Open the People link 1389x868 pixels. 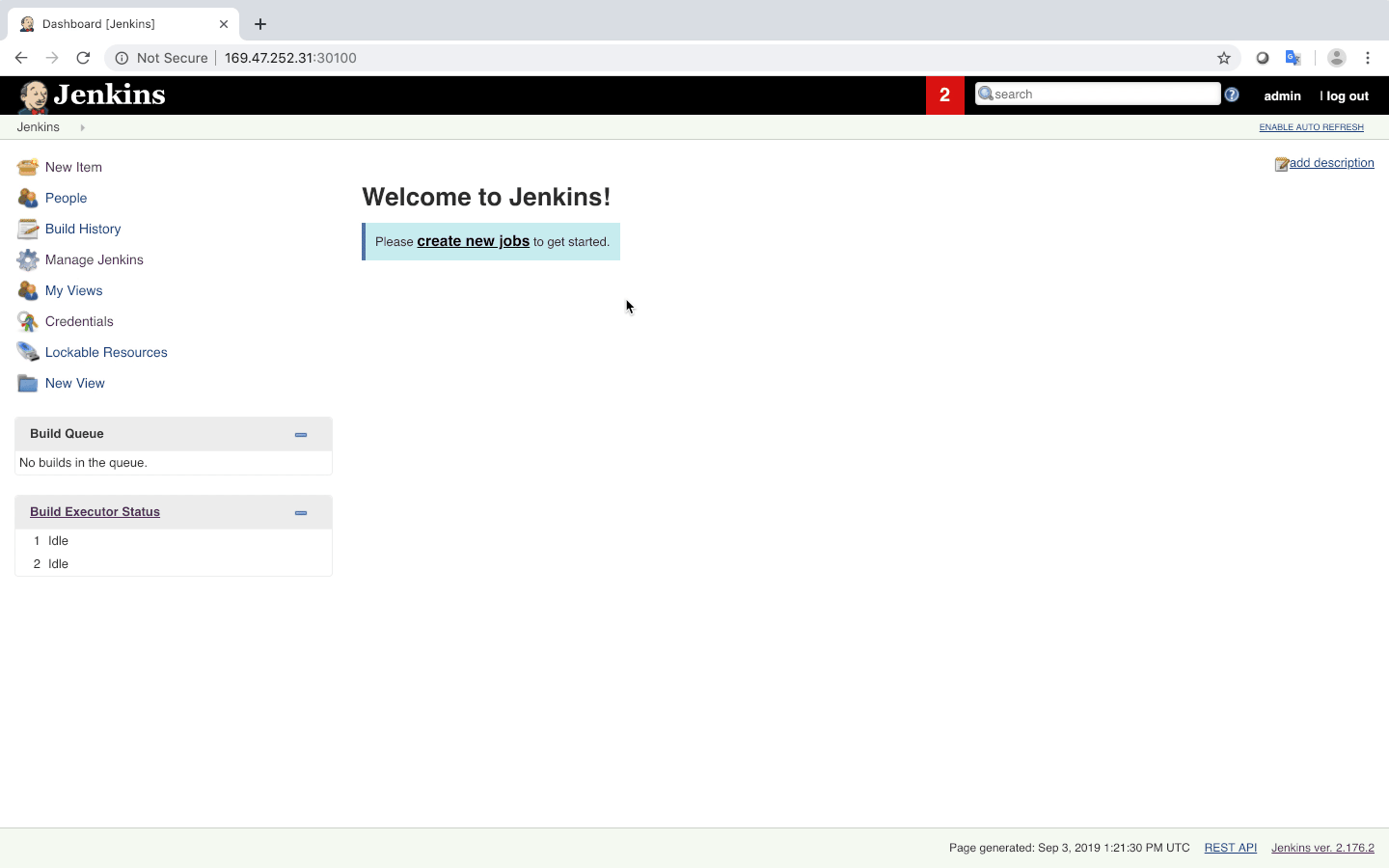click(66, 198)
